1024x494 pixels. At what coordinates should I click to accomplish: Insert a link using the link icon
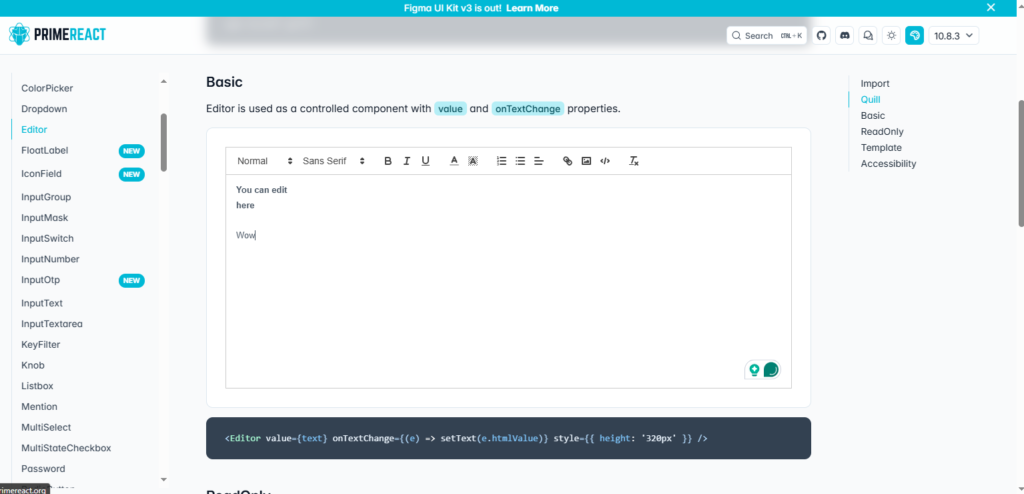tap(568, 161)
